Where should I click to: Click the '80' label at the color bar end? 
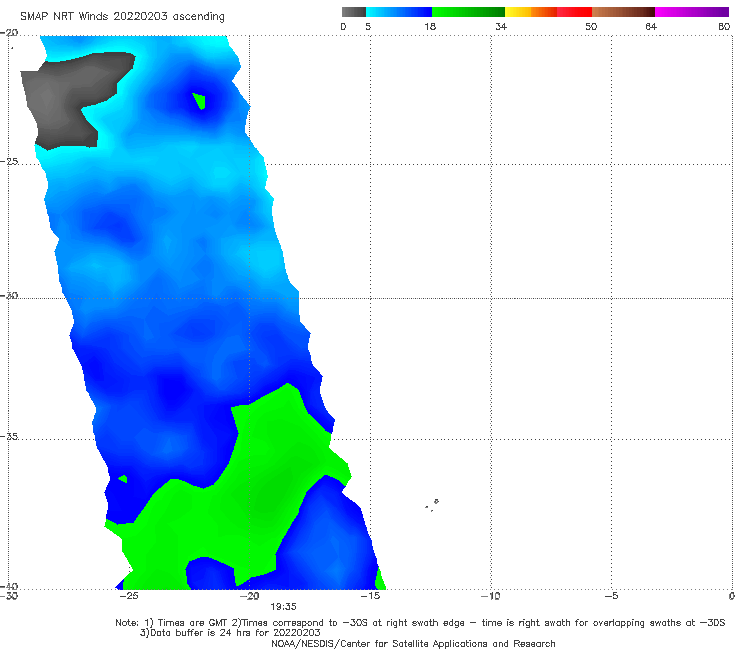[724, 26]
